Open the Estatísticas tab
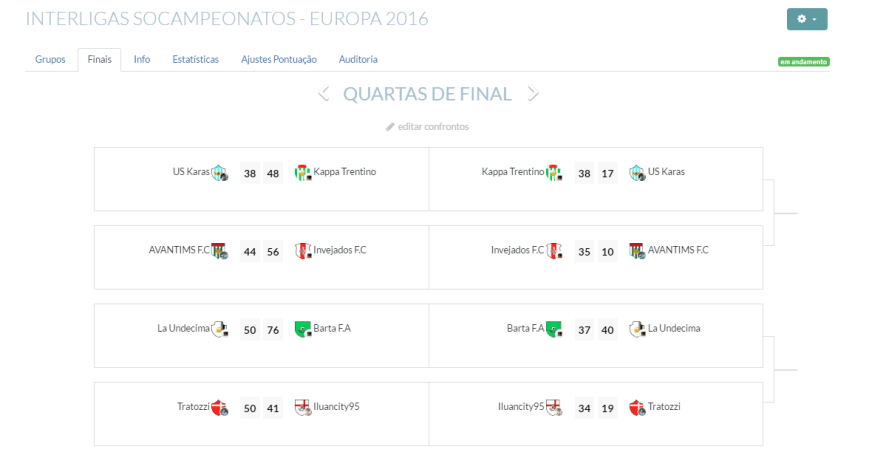The image size is (869, 455). tap(195, 60)
